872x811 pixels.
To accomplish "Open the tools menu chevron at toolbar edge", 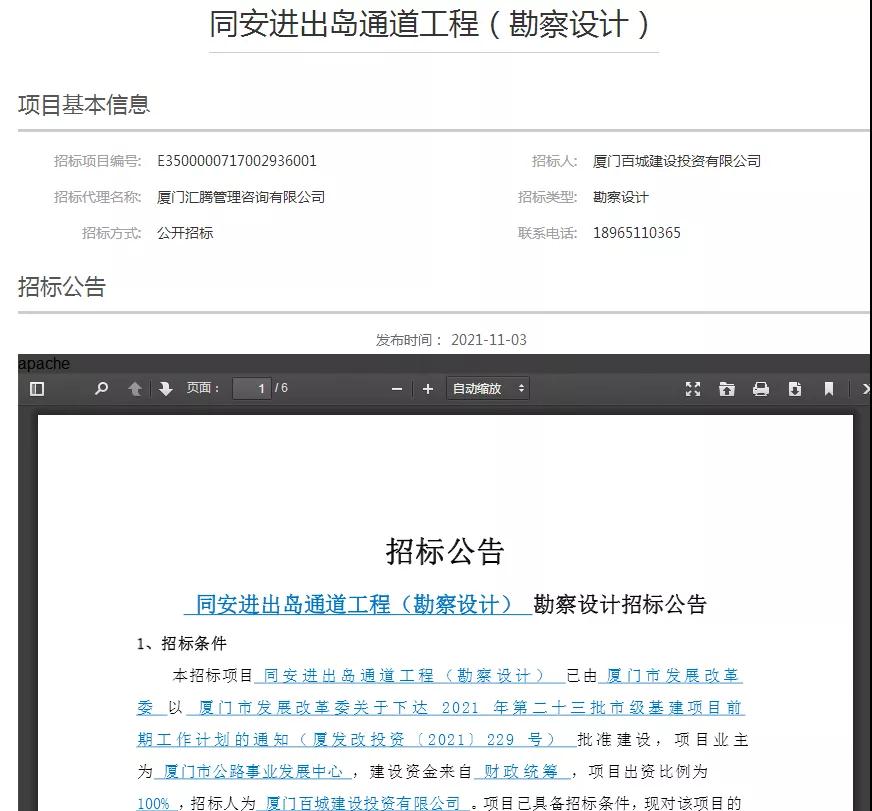I will click(x=865, y=389).
